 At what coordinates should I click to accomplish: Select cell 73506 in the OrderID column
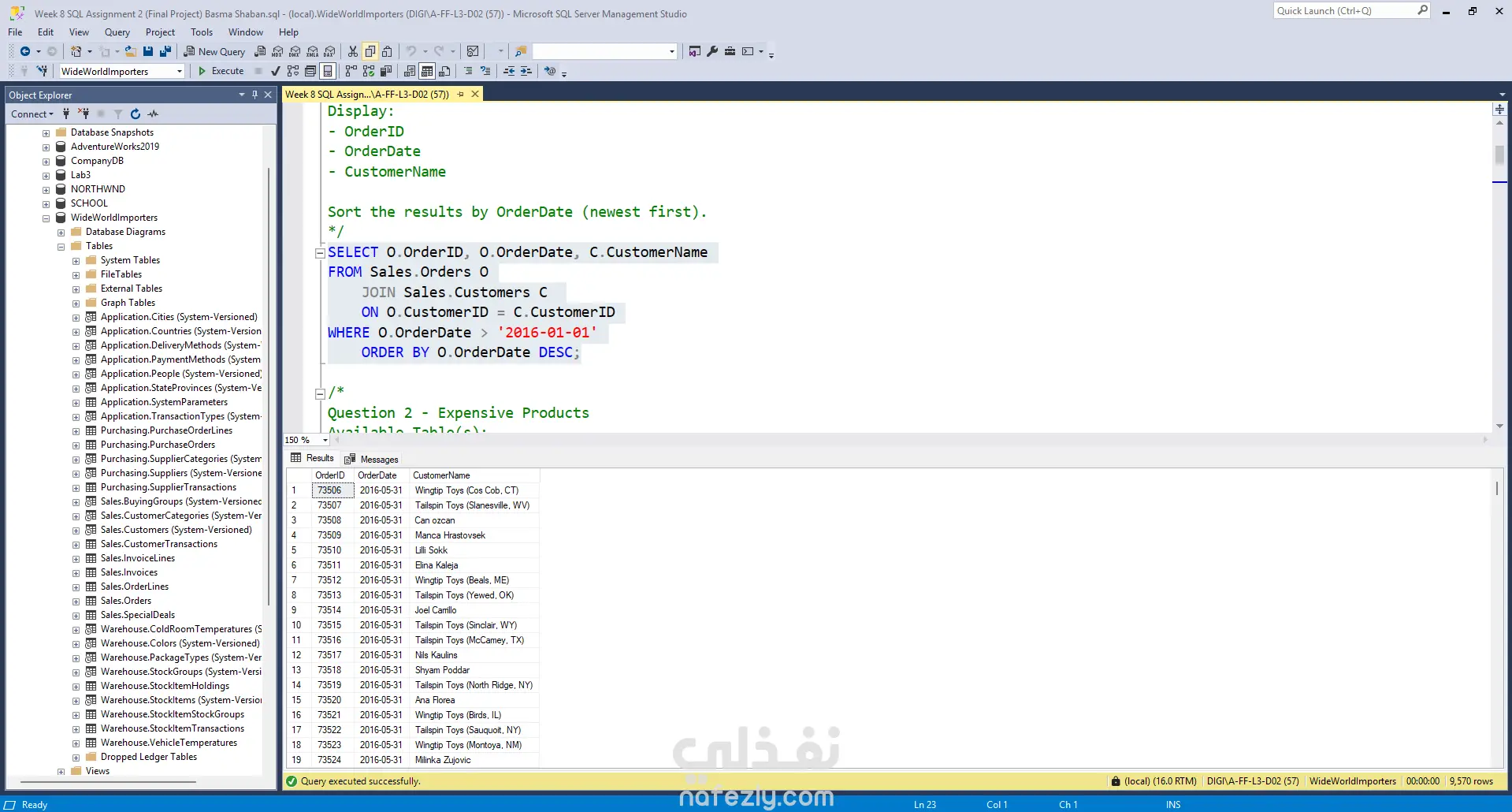coord(332,490)
